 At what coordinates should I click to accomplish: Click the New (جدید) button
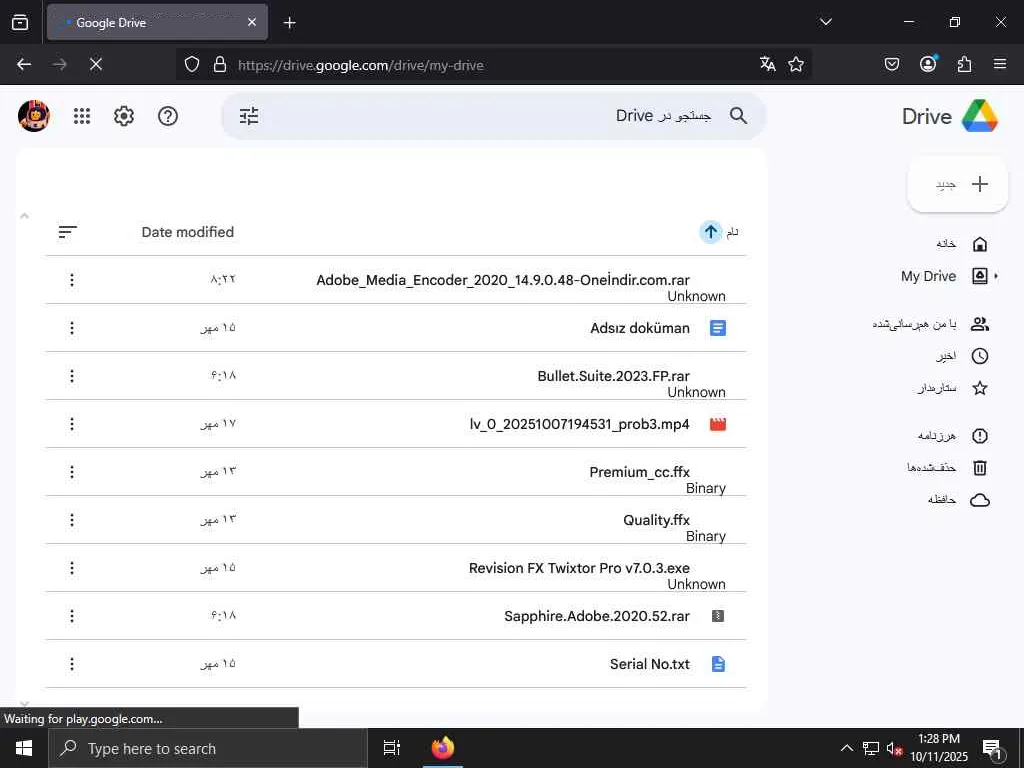tap(958, 184)
